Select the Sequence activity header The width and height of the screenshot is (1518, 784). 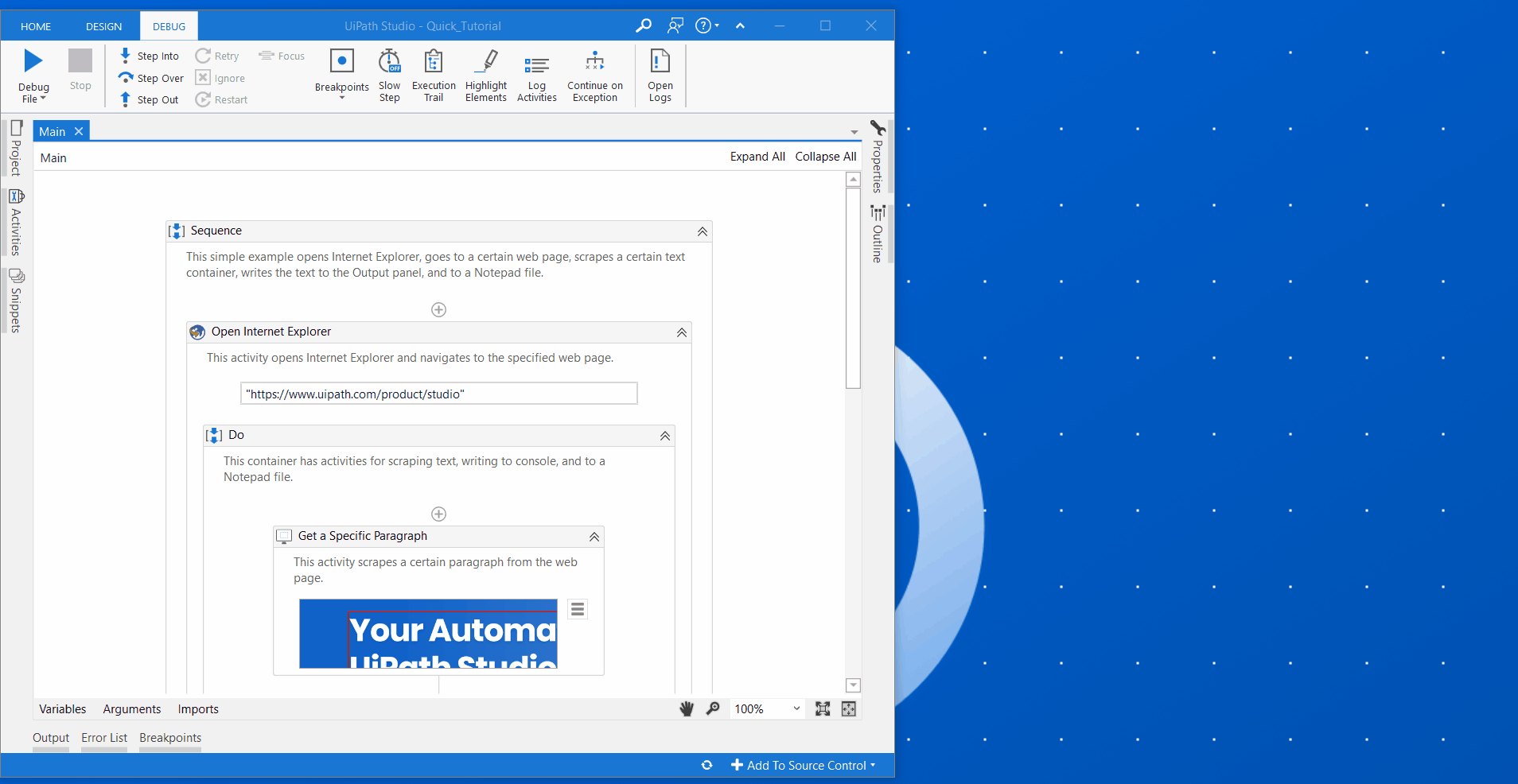tap(439, 231)
